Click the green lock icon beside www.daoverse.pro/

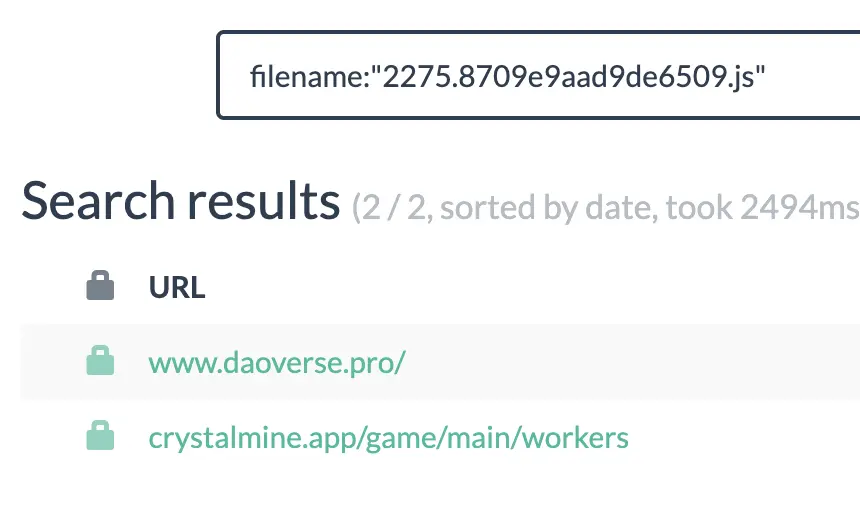pyautogui.click(x=100, y=360)
